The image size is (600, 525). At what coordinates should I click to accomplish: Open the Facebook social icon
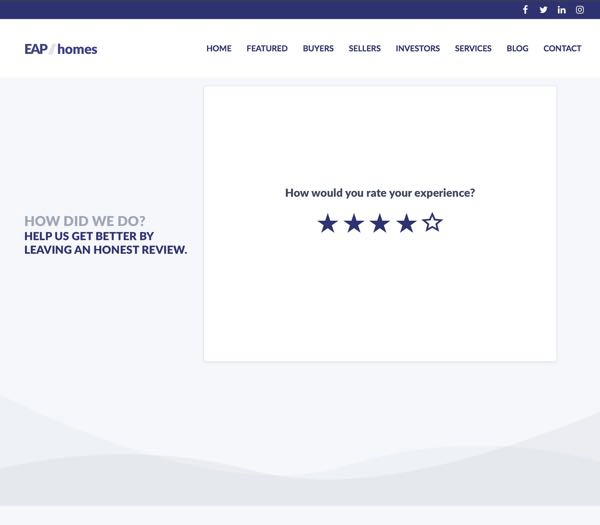click(525, 10)
